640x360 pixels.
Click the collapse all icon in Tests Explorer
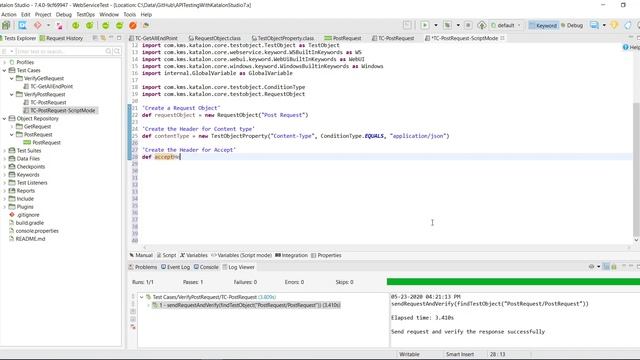[x=95, y=38]
